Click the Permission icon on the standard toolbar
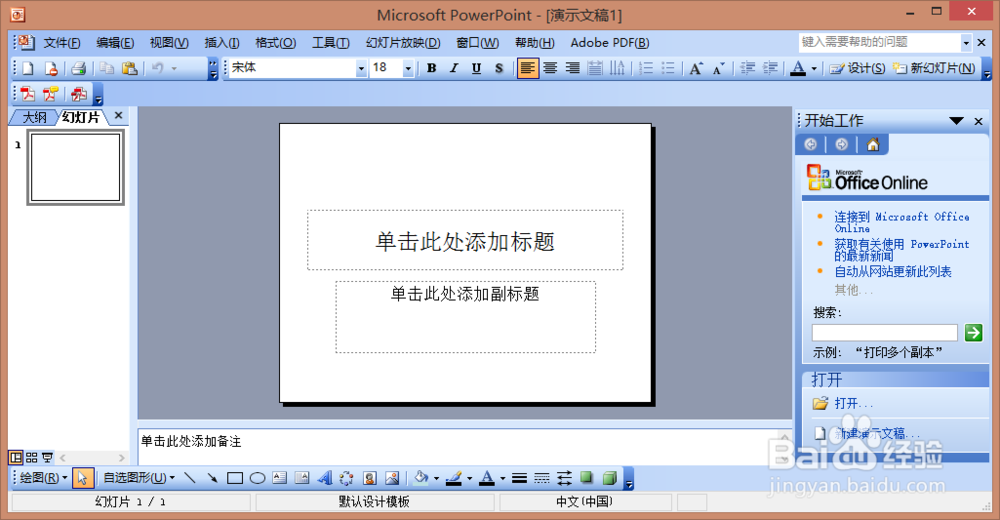1000x520 pixels. pos(51,68)
